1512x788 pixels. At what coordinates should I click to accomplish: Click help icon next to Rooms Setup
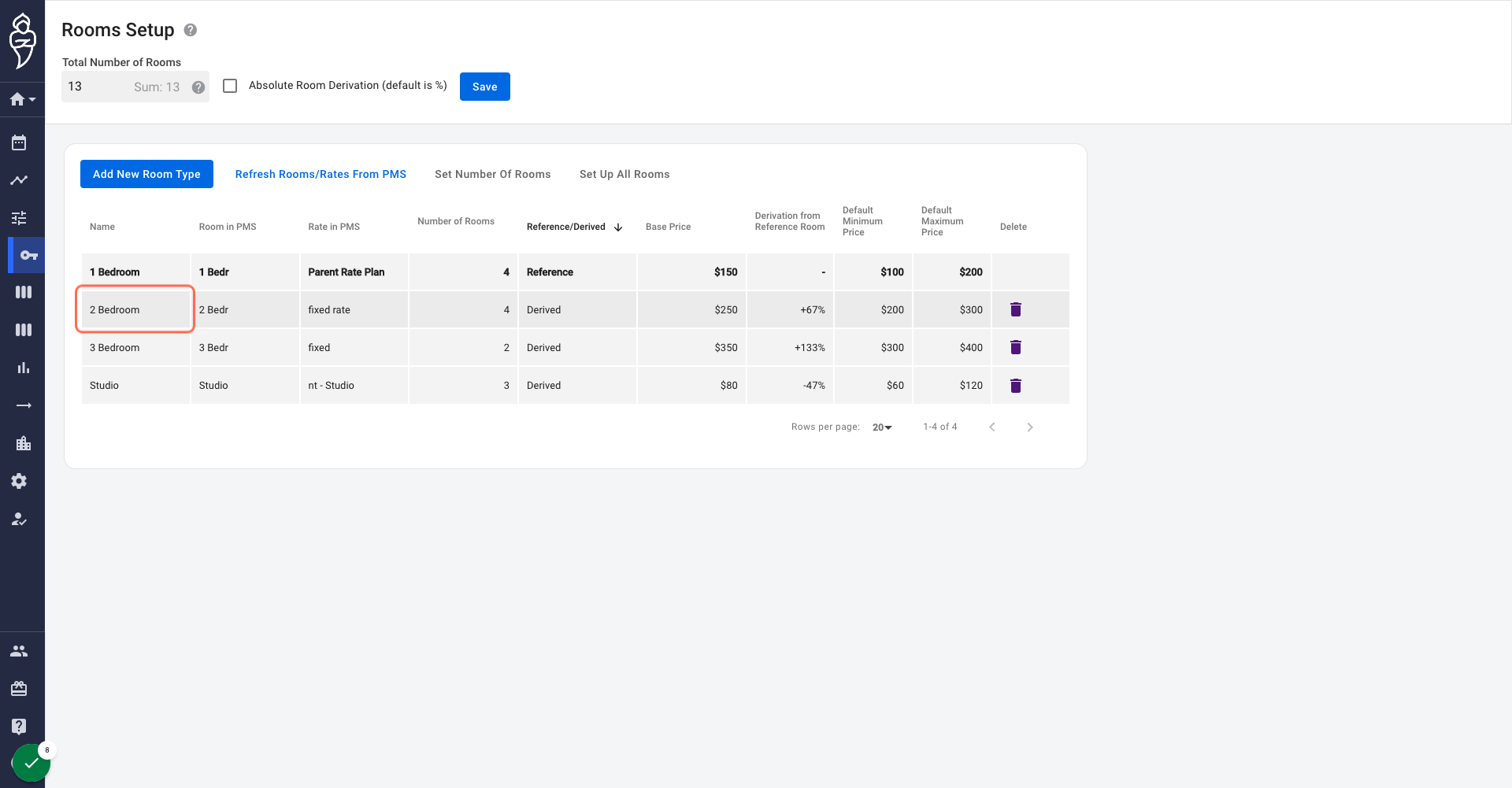pos(191,30)
